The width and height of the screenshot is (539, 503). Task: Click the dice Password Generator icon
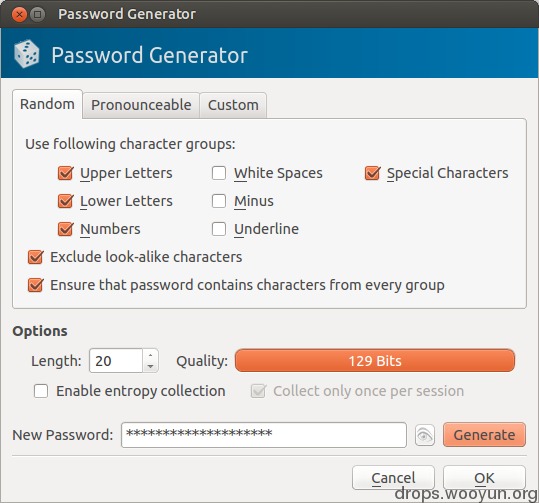(26, 54)
